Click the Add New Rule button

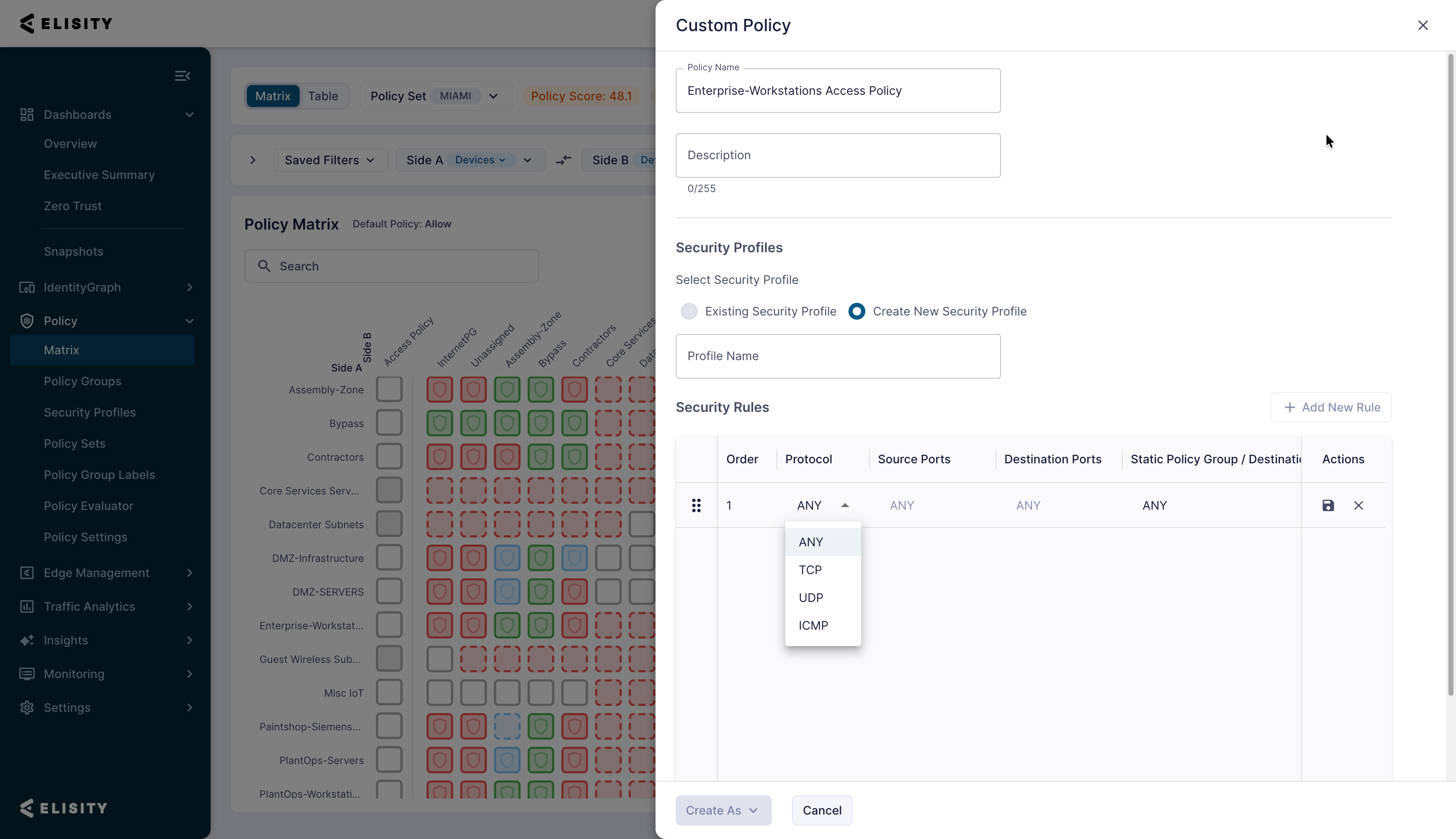click(x=1331, y=407)
